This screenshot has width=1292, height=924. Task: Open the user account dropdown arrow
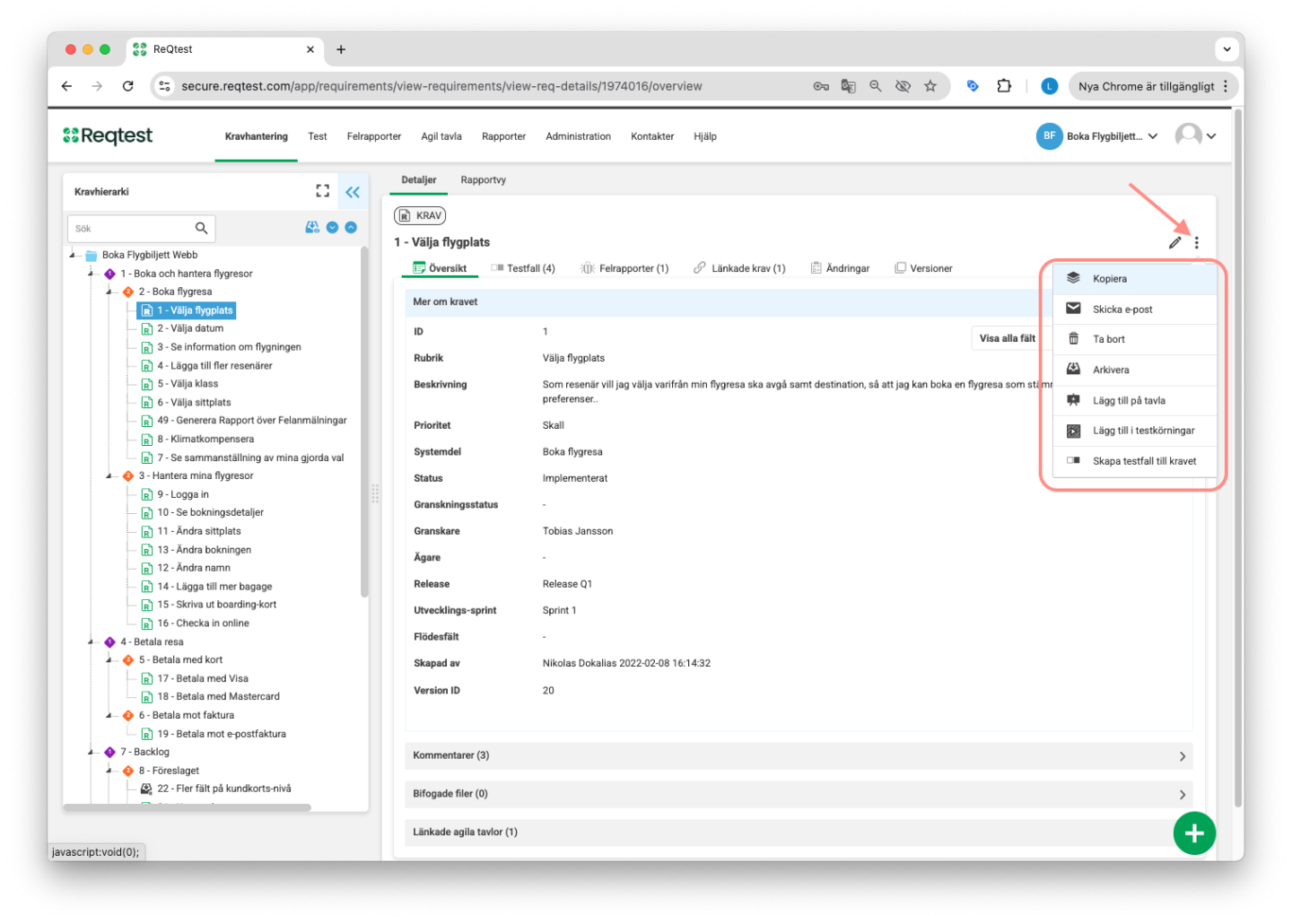pos(1211,136)
